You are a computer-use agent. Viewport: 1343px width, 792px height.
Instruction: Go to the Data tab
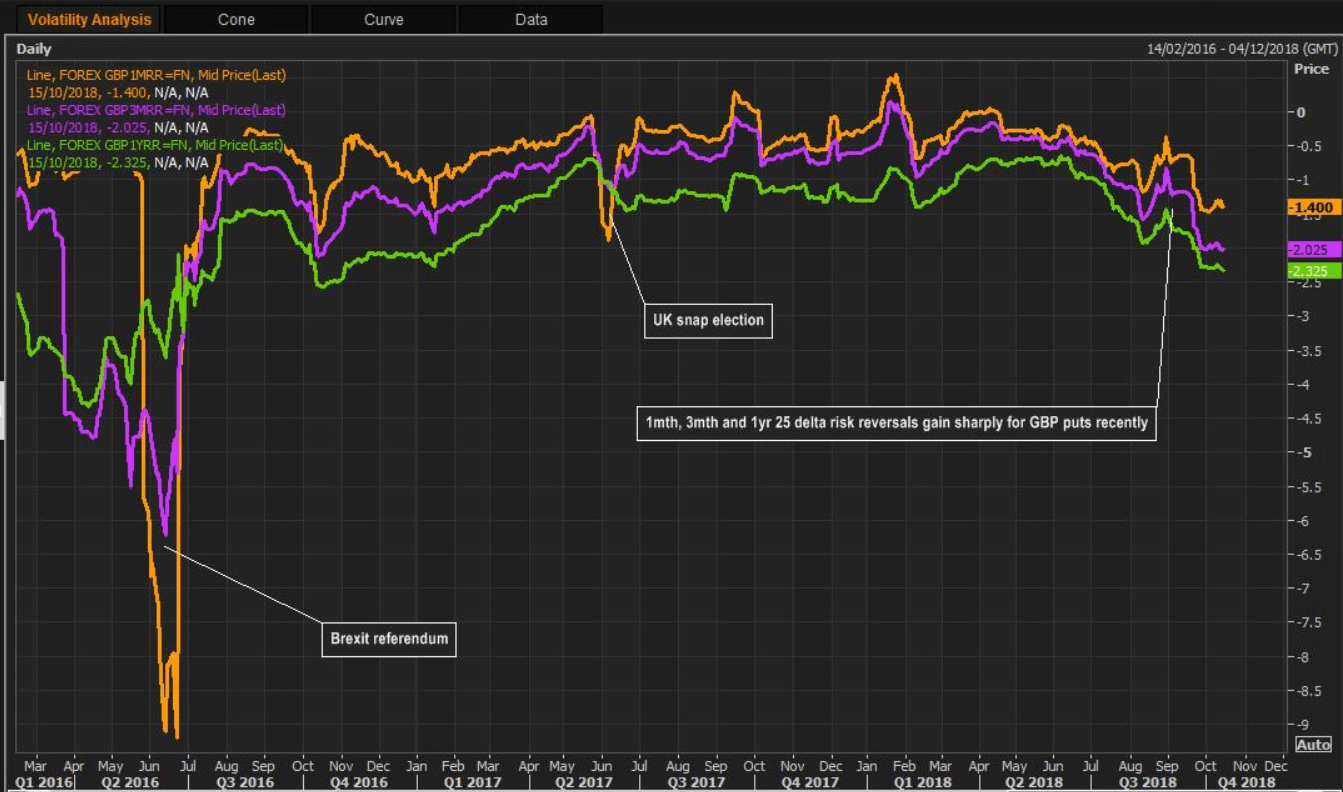[531, 19]
